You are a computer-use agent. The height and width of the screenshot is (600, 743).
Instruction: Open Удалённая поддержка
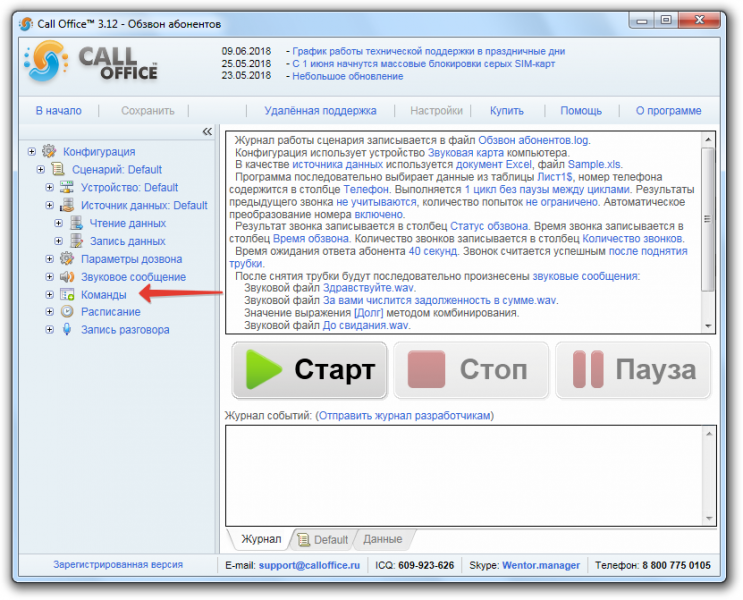(320, 111)
